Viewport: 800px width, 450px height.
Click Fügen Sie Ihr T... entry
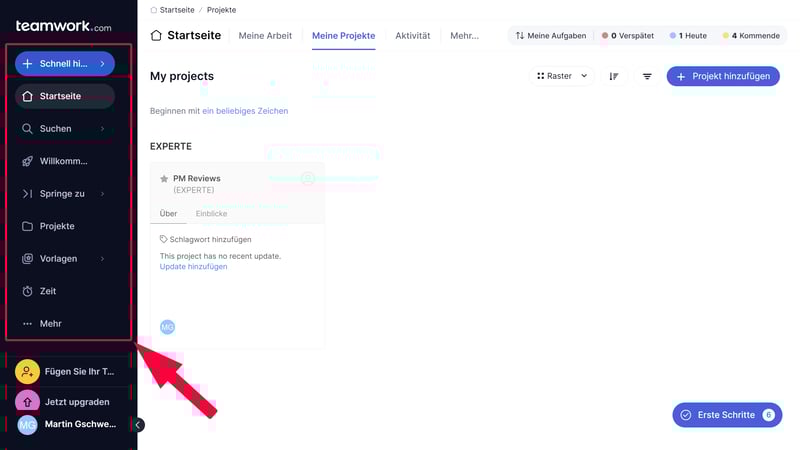pos(80,371)
